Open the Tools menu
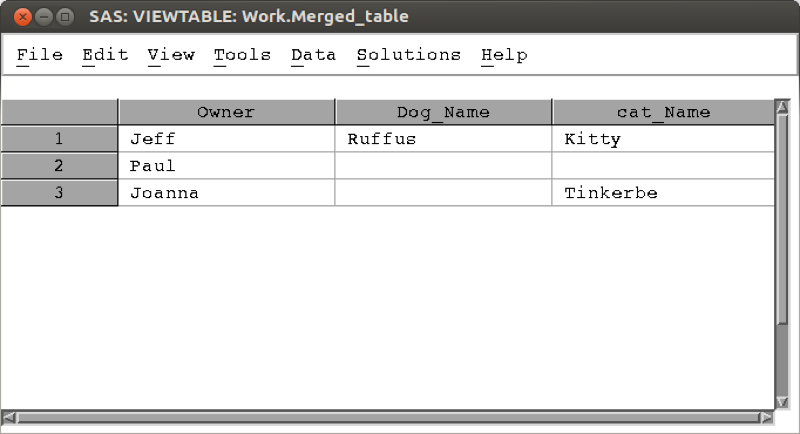Screen dimensions: 800x434 (x=242, y=55)
